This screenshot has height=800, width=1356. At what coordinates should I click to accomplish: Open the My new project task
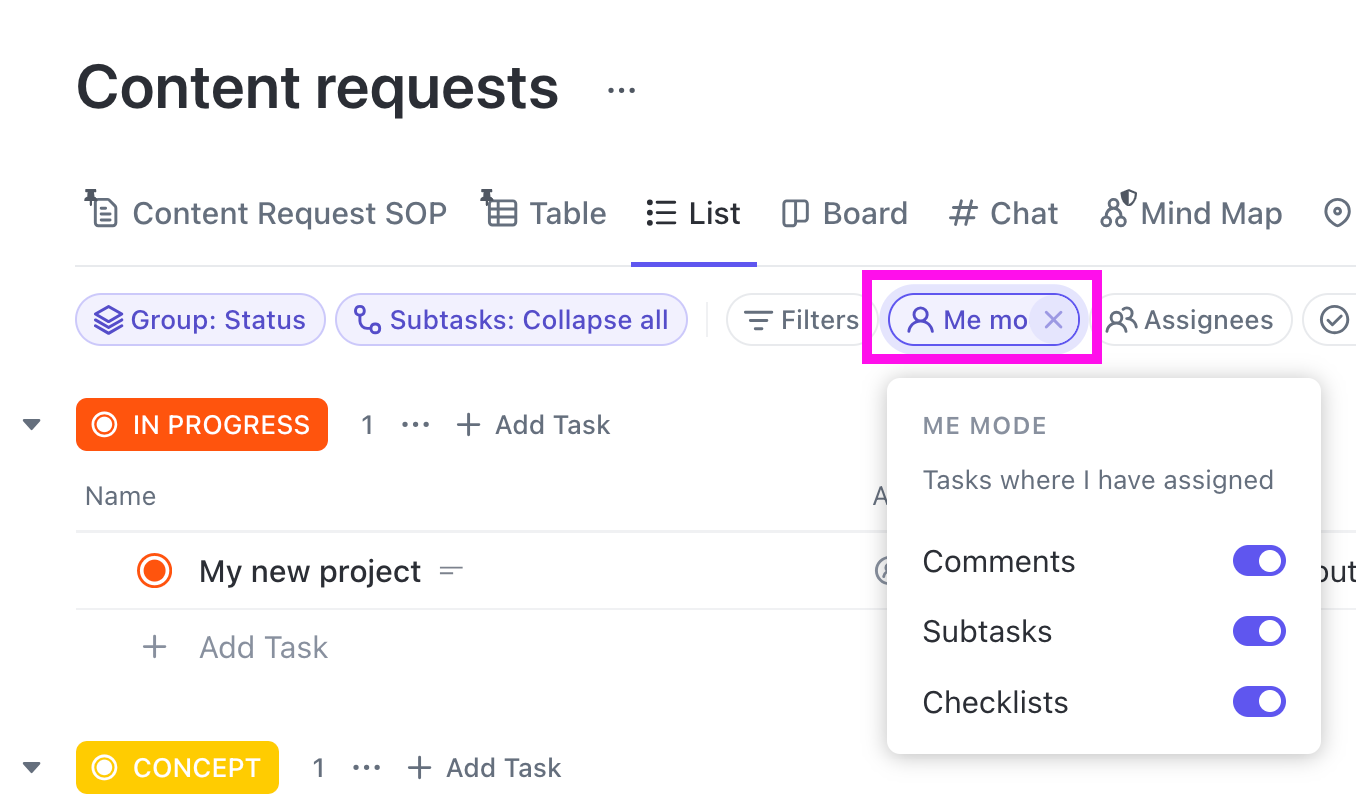pos(309,571)
